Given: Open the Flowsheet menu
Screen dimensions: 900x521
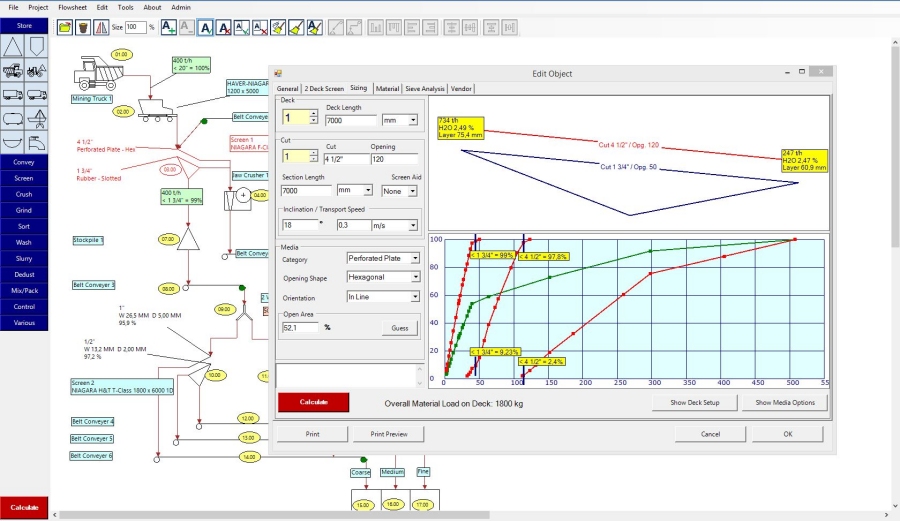Looking at the screenshot, I should [72, 7].
